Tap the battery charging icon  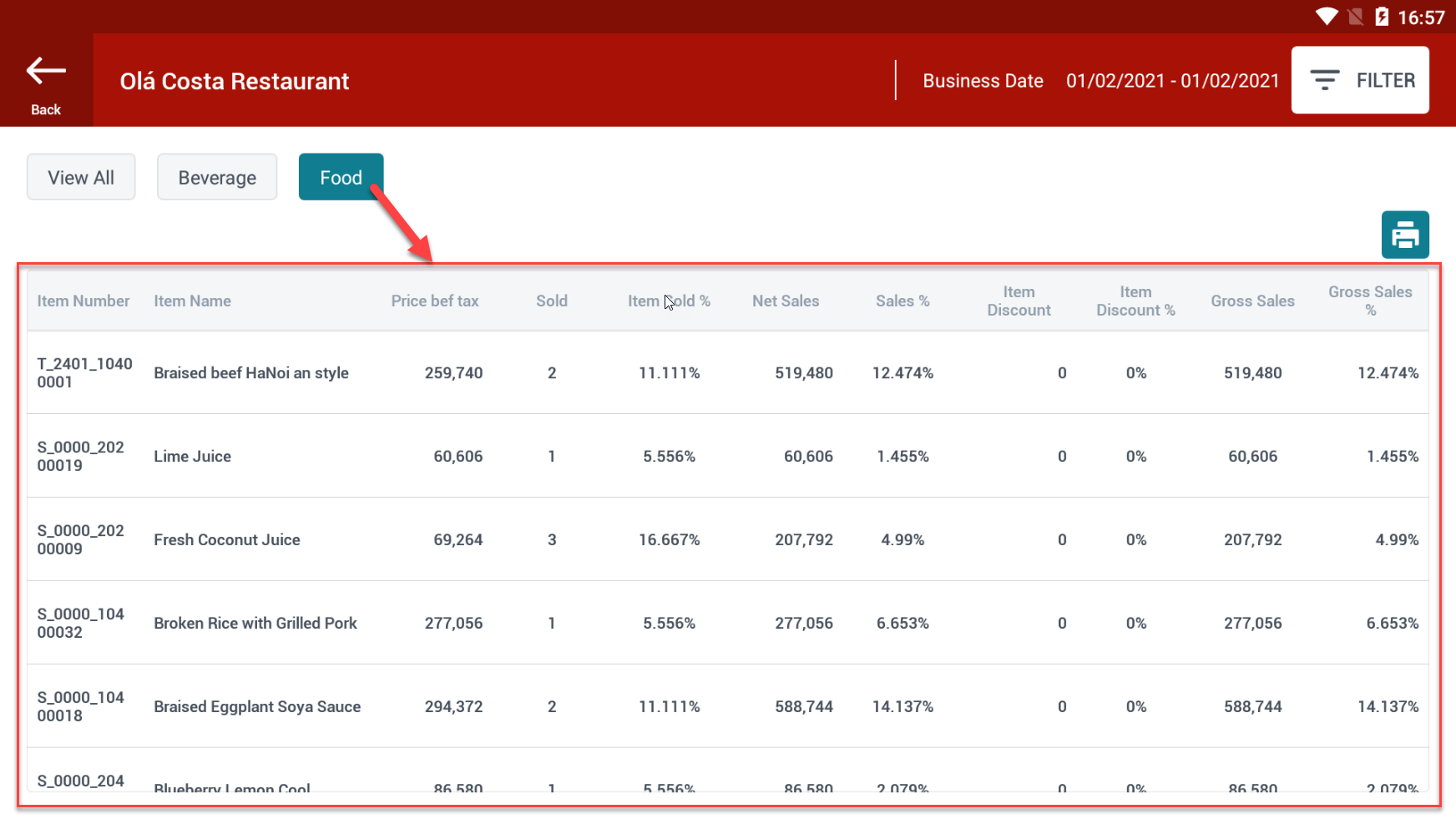pyautogui.click(x=1382, y=17)
